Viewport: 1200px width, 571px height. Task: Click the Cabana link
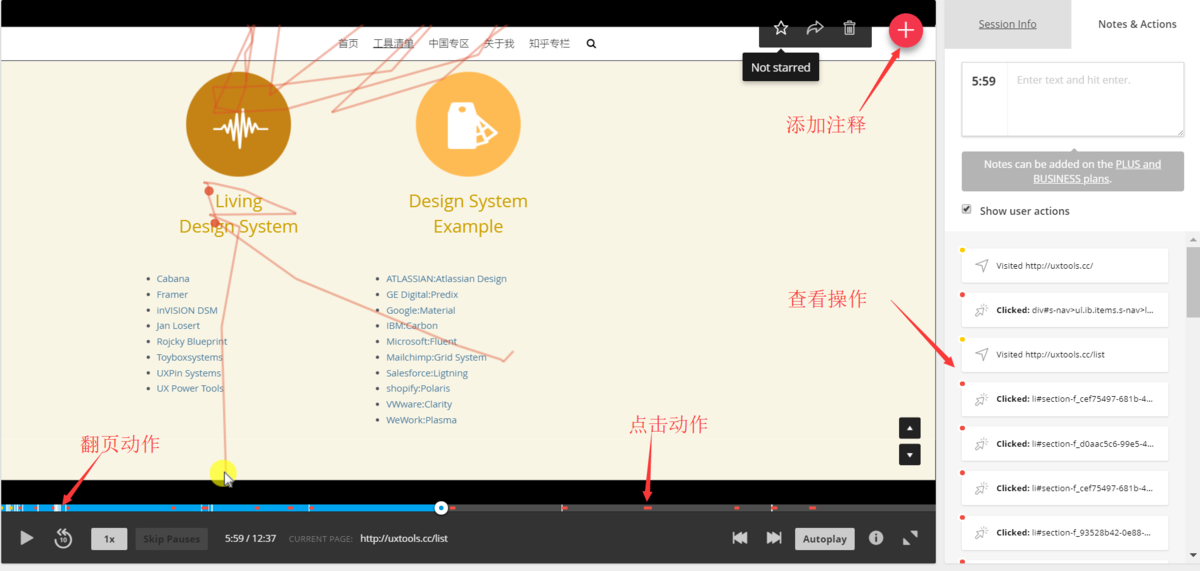173,279
